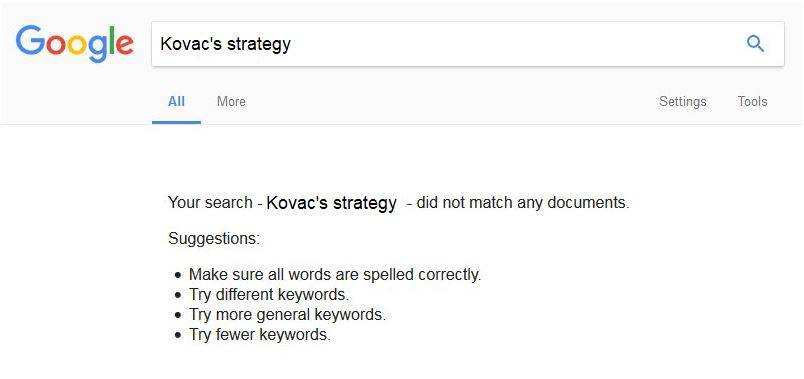The height and width of the screenshot is (379, 804).
Task: Click the Try fewer keywords suggestion
Action: [x=260, y=335]
